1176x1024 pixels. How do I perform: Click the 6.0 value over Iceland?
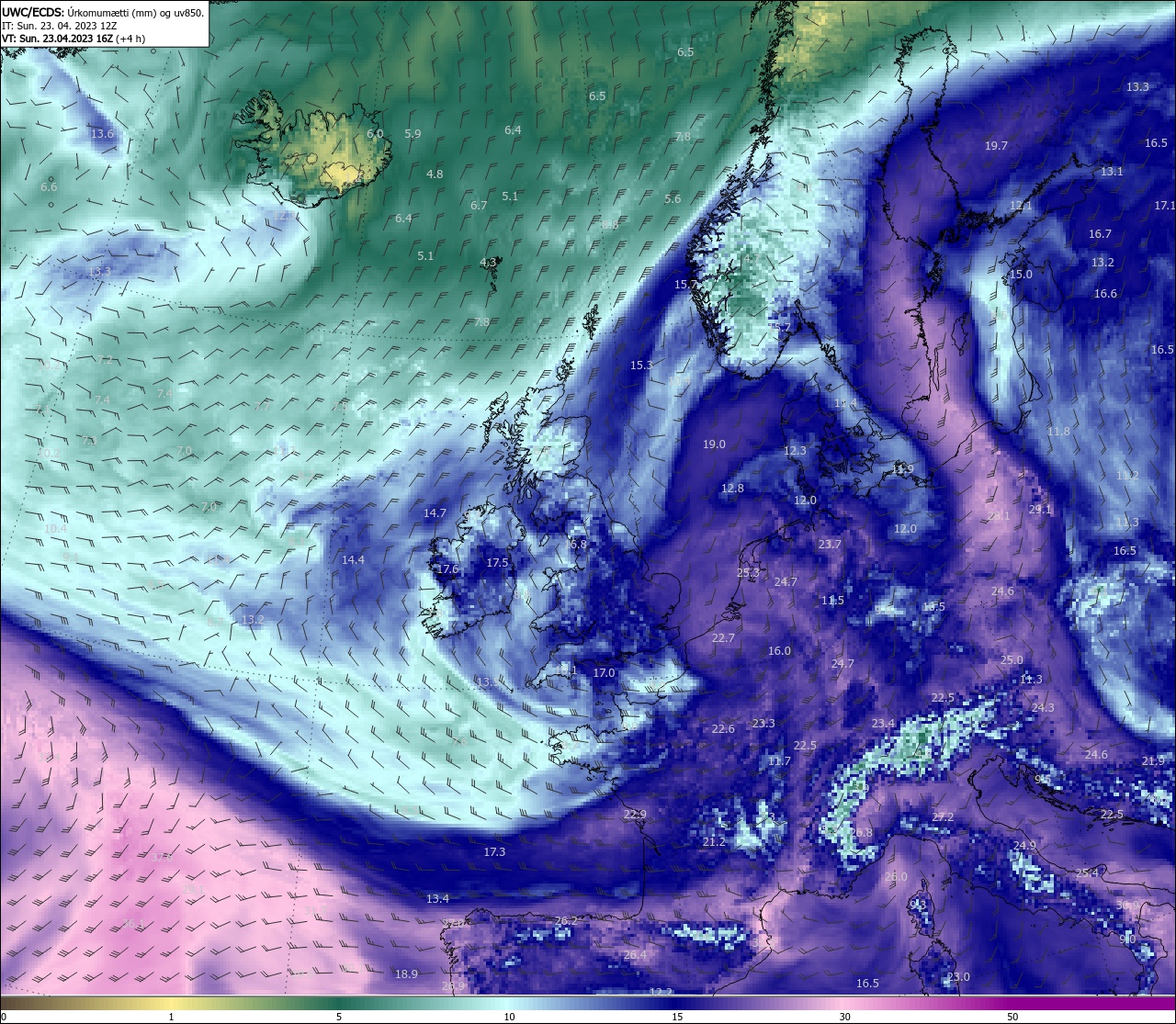point(374,134)
